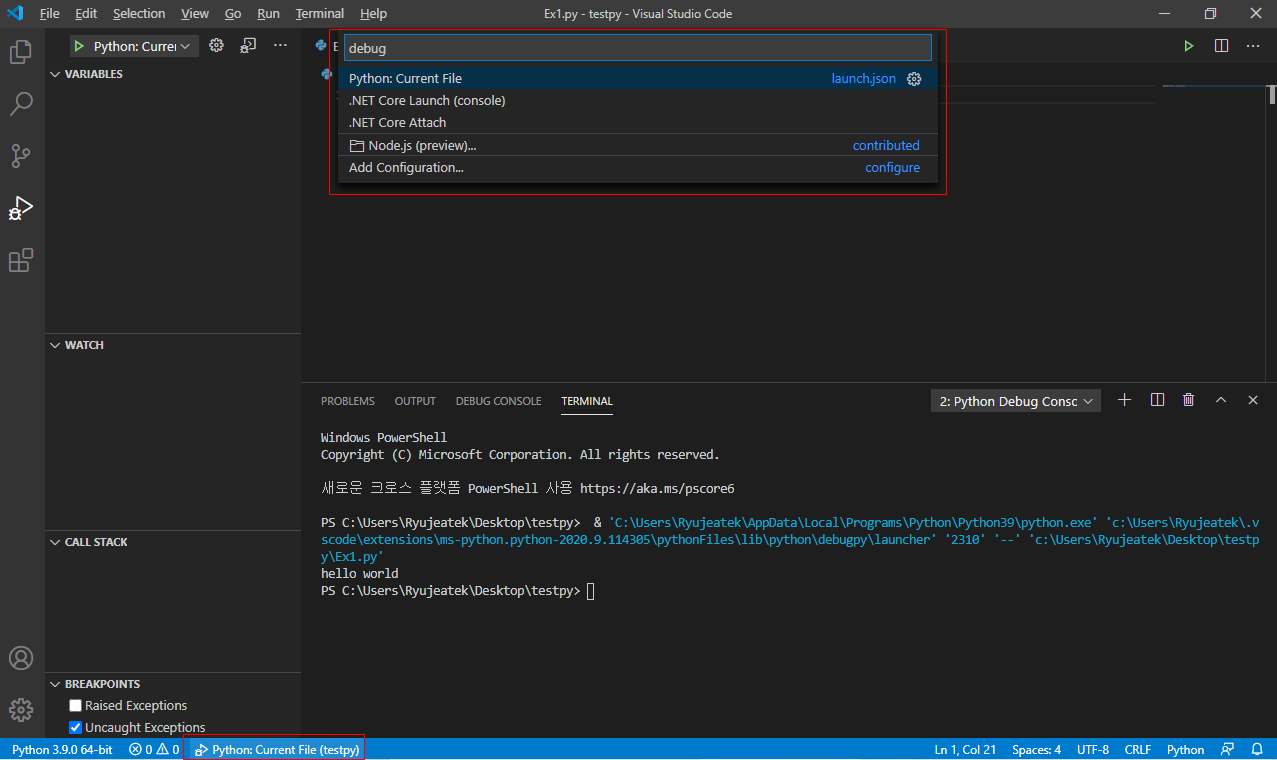1277x760 pixels.
Task: Open the Explorer view in activity bar
Action: [x=21, y=52]
